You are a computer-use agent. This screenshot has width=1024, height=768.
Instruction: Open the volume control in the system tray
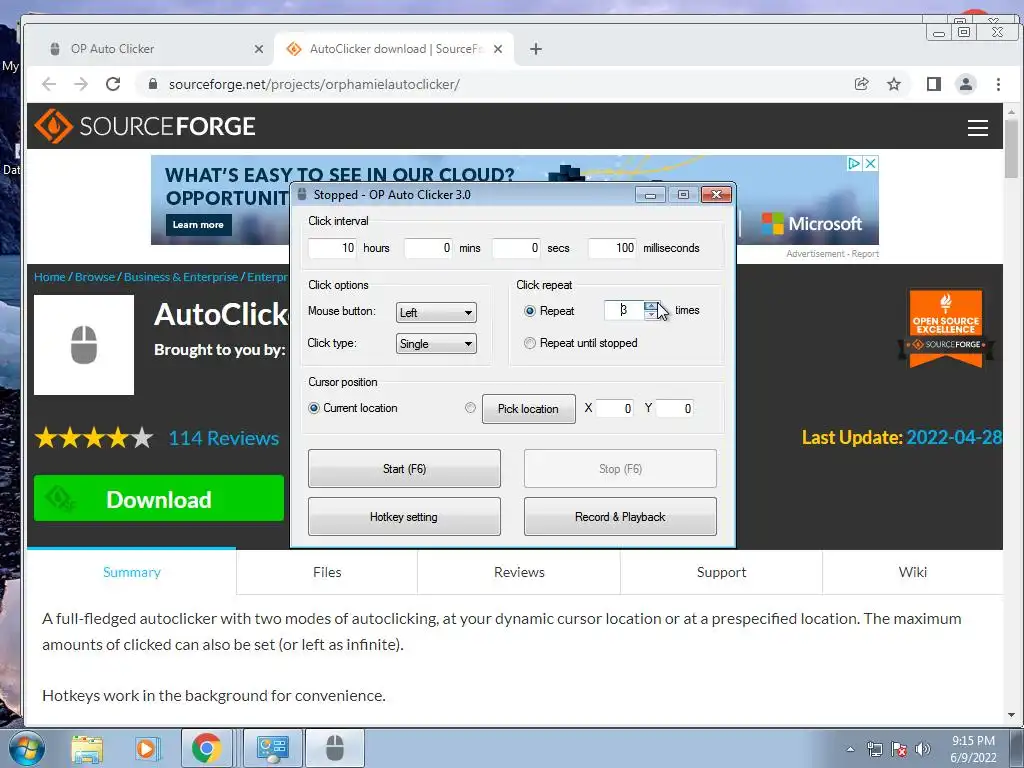pyautogui.click(x=923, y=749)
